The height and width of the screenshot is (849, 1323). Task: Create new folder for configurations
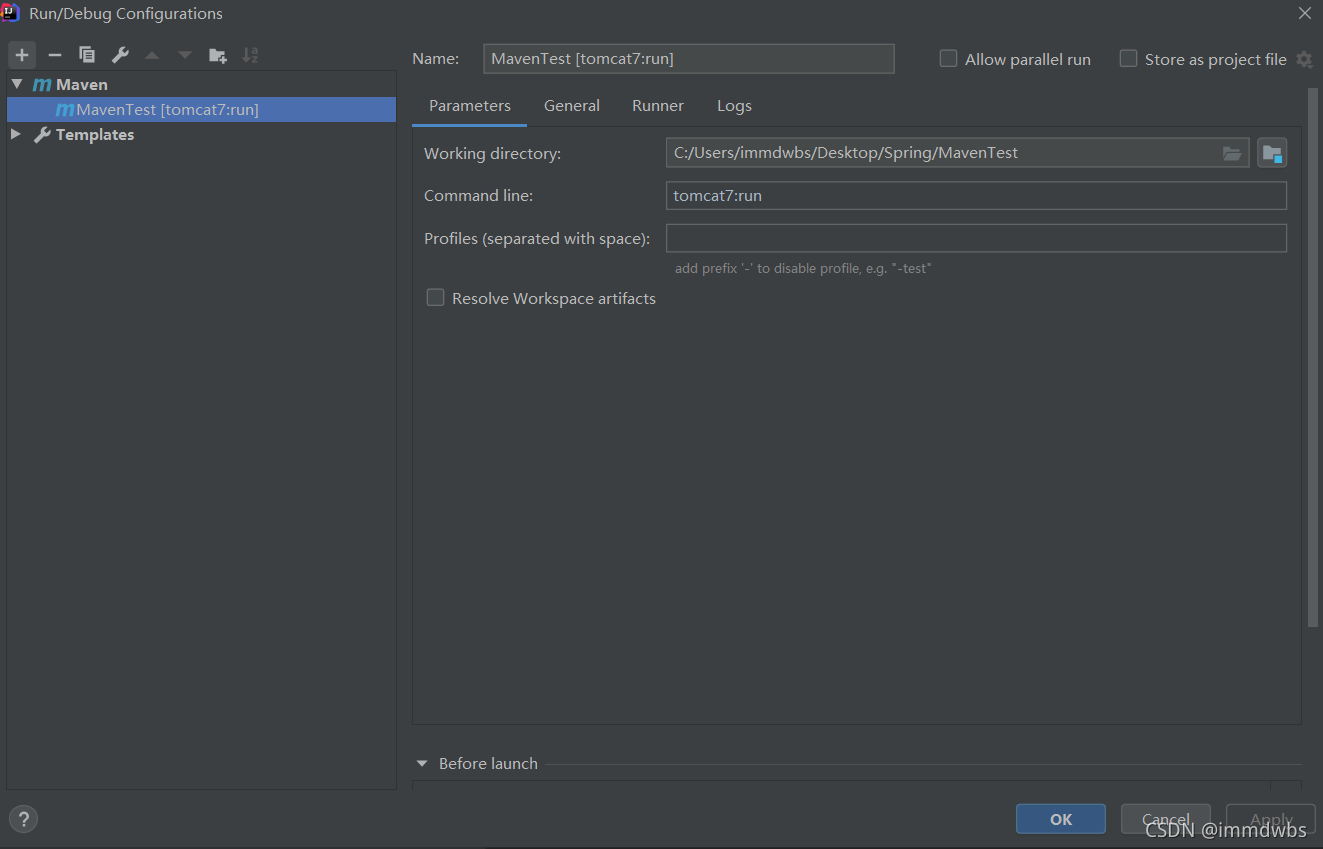(217, 55)
